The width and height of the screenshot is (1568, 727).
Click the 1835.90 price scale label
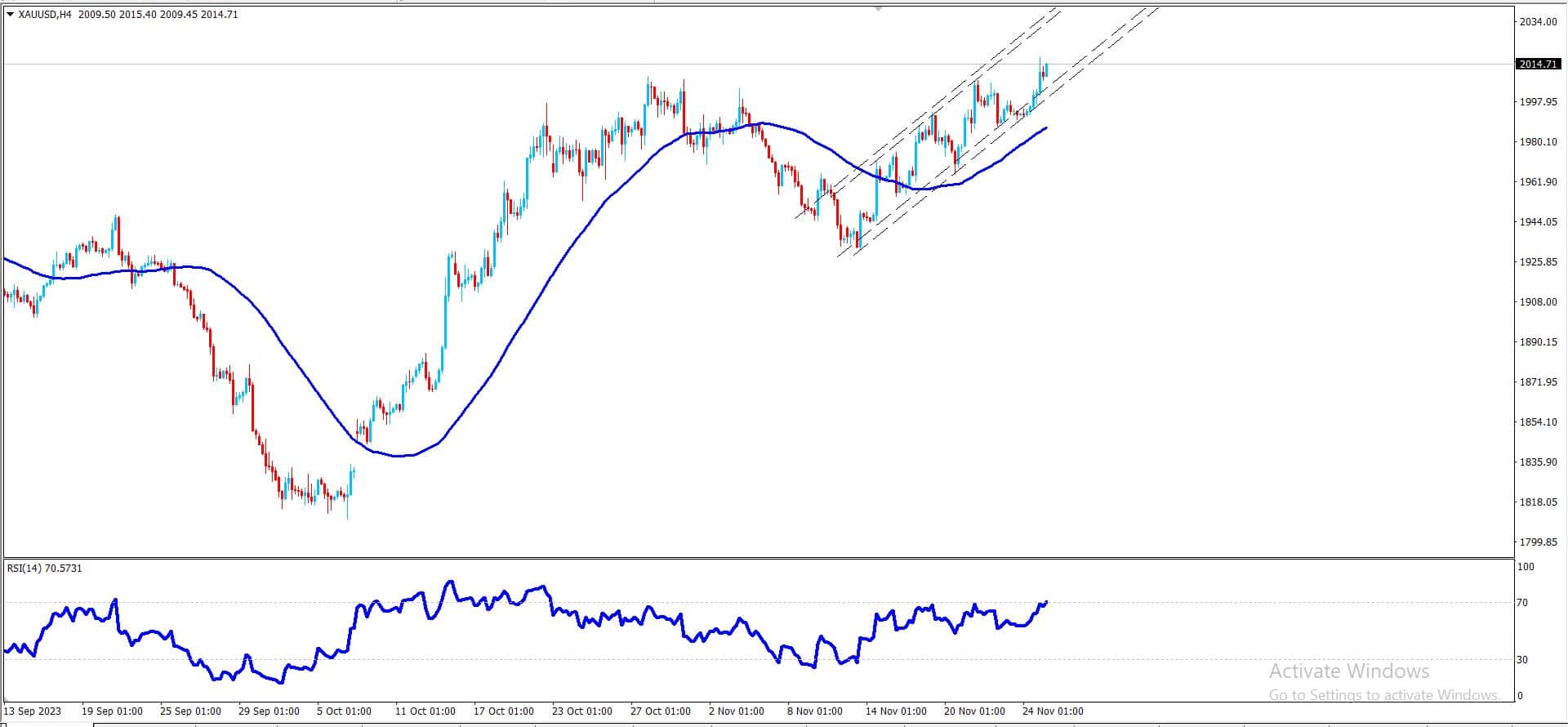(1538, 462)
